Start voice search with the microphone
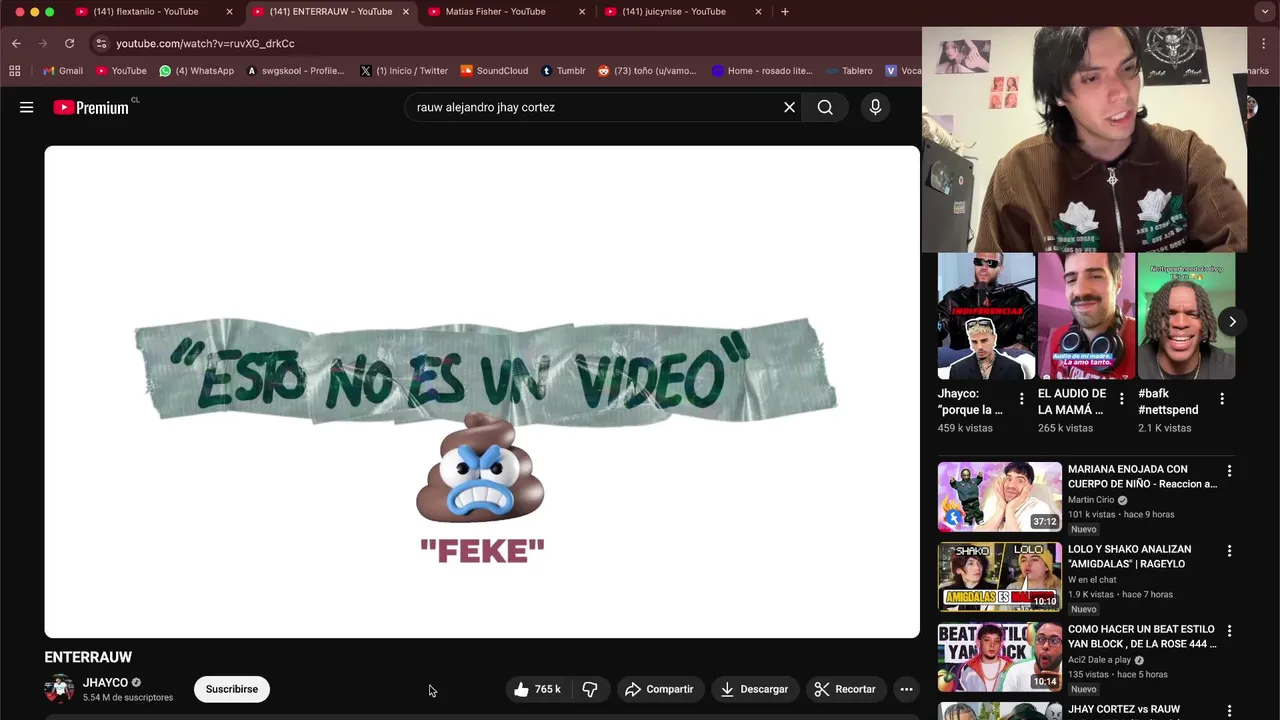The width and height of the screenshot is (1280, 720). click(875, 107)
